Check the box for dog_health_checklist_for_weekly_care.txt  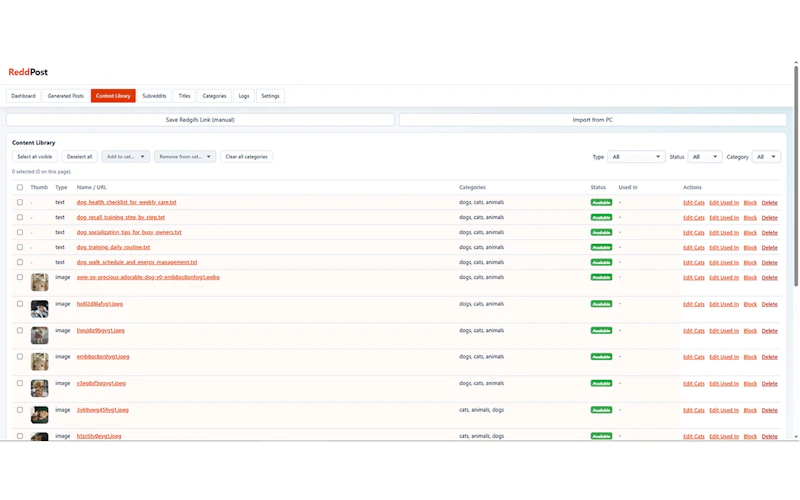[20, 202]
